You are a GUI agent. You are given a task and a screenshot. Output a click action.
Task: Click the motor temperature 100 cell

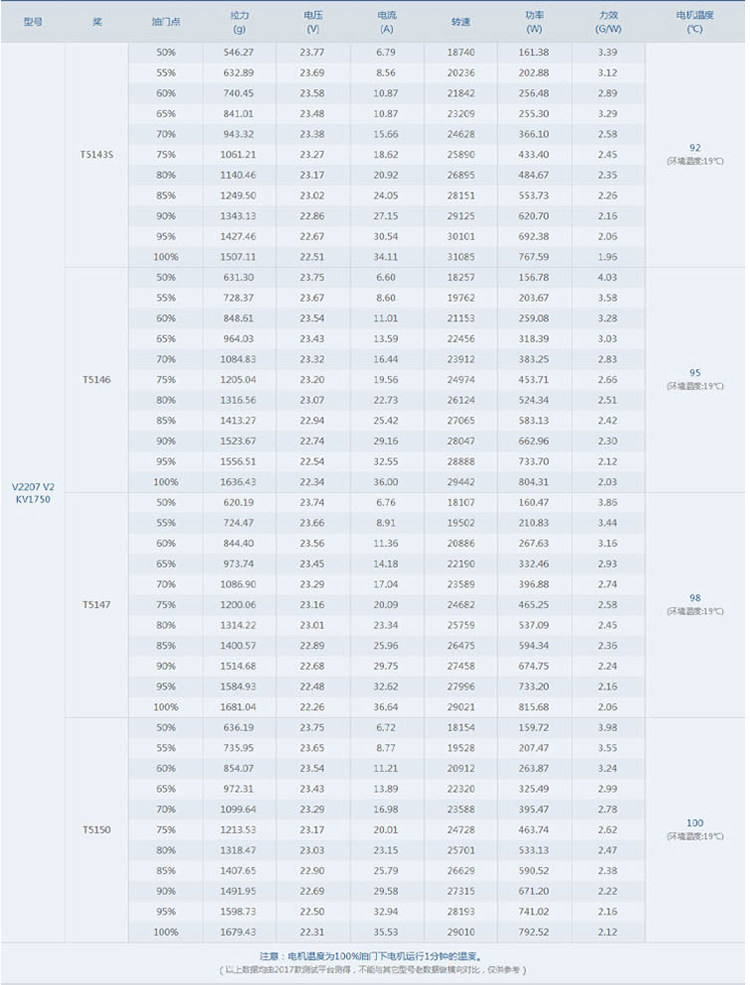pyautogui.click(x=695, y=829)
